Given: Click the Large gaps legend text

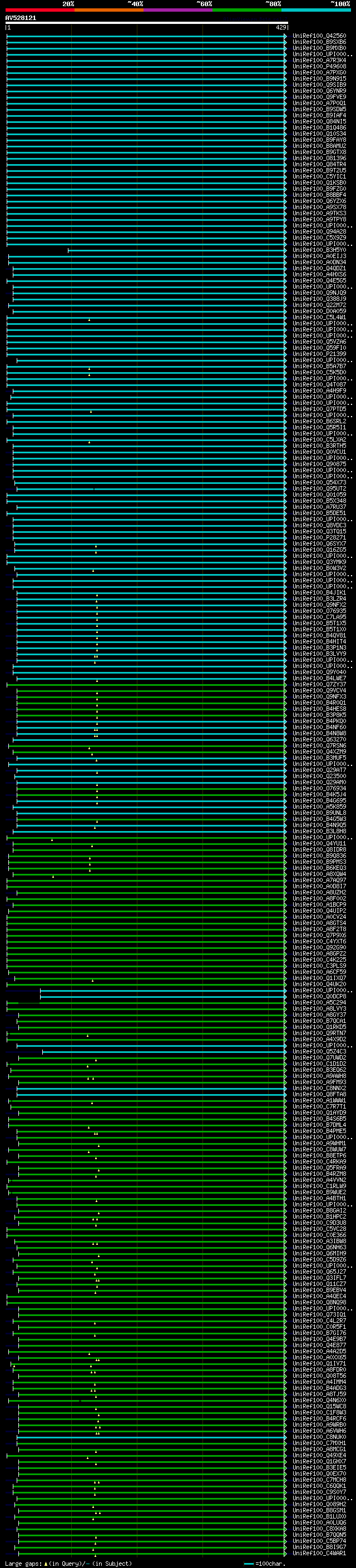Looking at the screenshot, I should point(68,1564).
